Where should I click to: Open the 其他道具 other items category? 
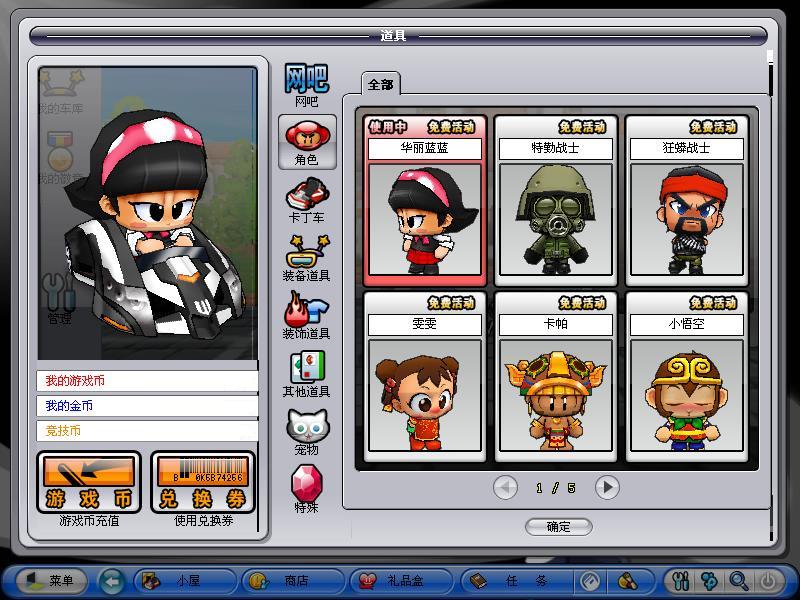(307, 373)
